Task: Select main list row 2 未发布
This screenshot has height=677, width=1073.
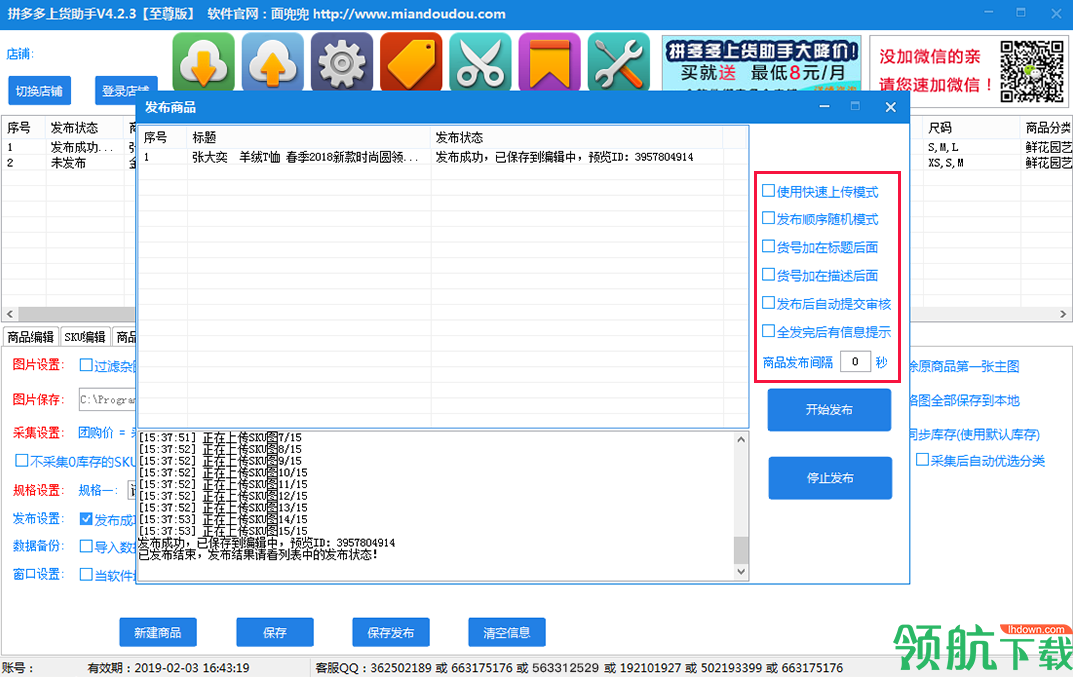Action: point(68,163)
